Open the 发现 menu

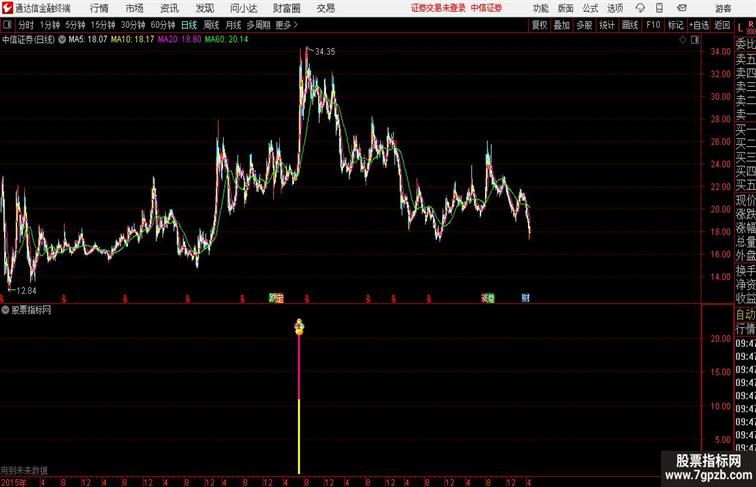[204, 8]
